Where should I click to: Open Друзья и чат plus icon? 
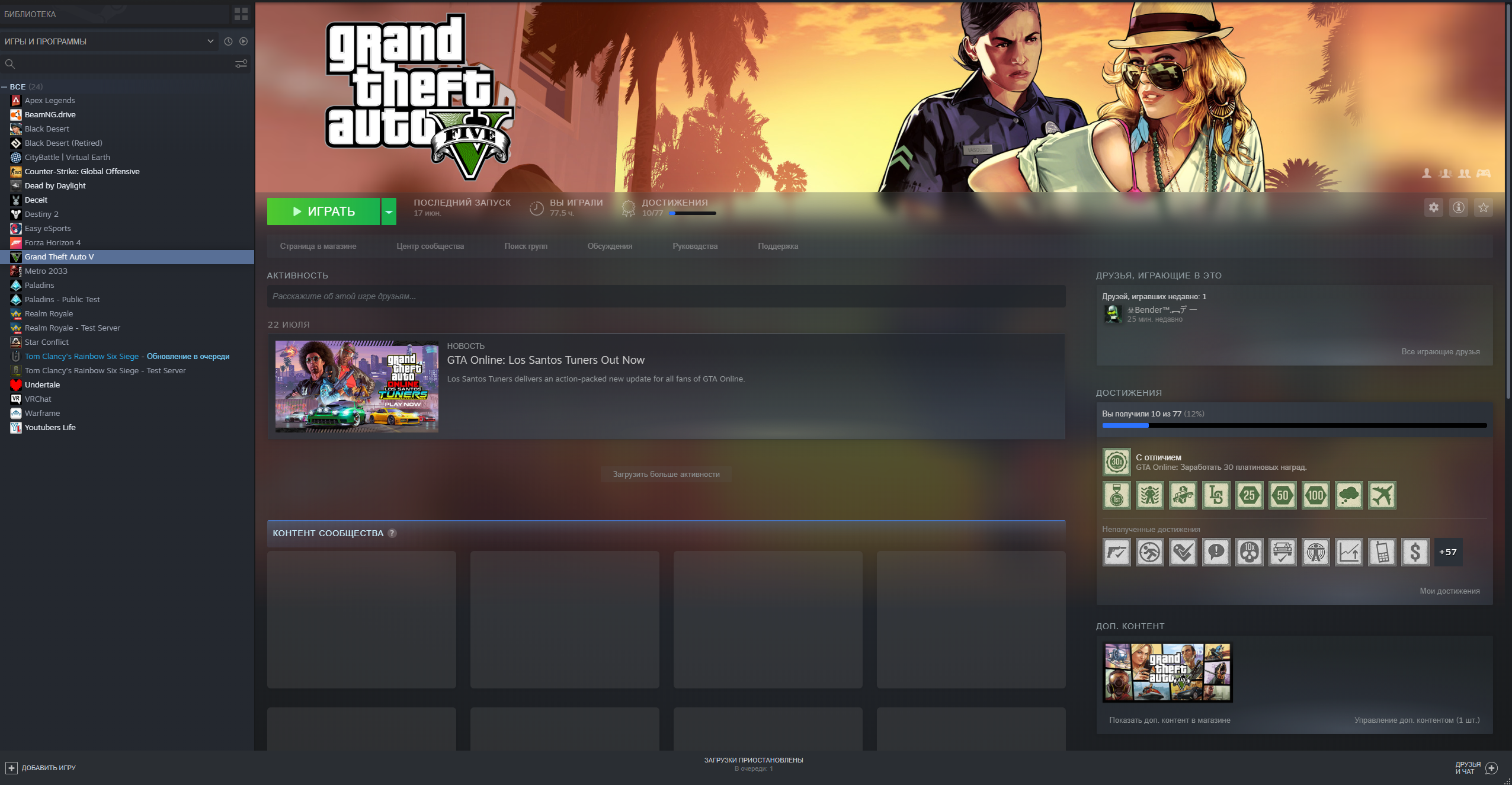[1491, 768]
